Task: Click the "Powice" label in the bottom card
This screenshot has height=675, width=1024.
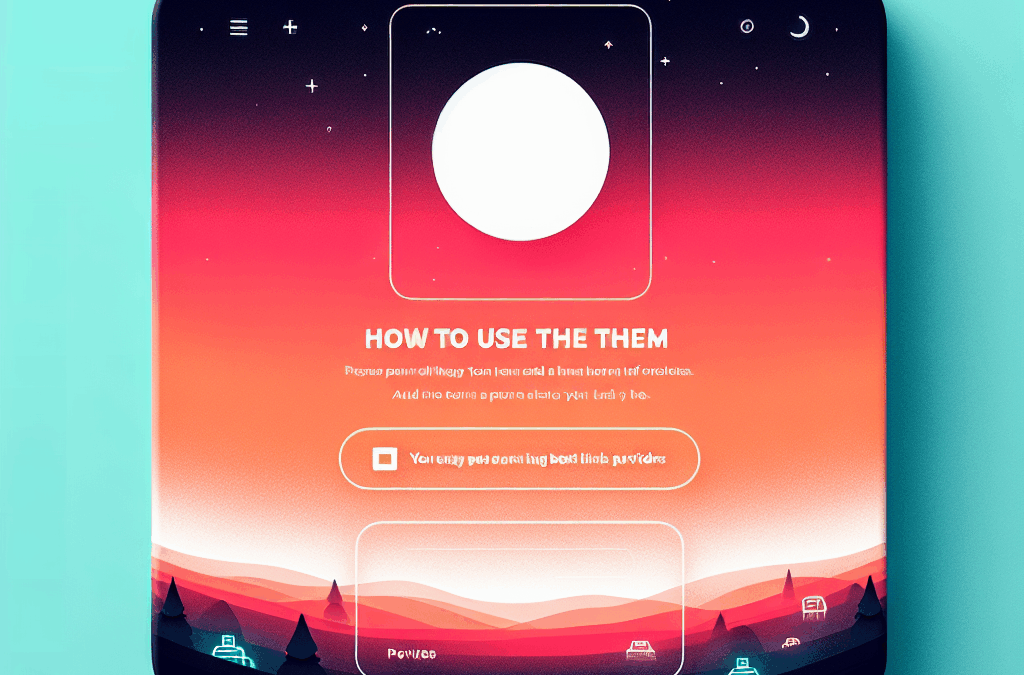Action: pos(411,653)
